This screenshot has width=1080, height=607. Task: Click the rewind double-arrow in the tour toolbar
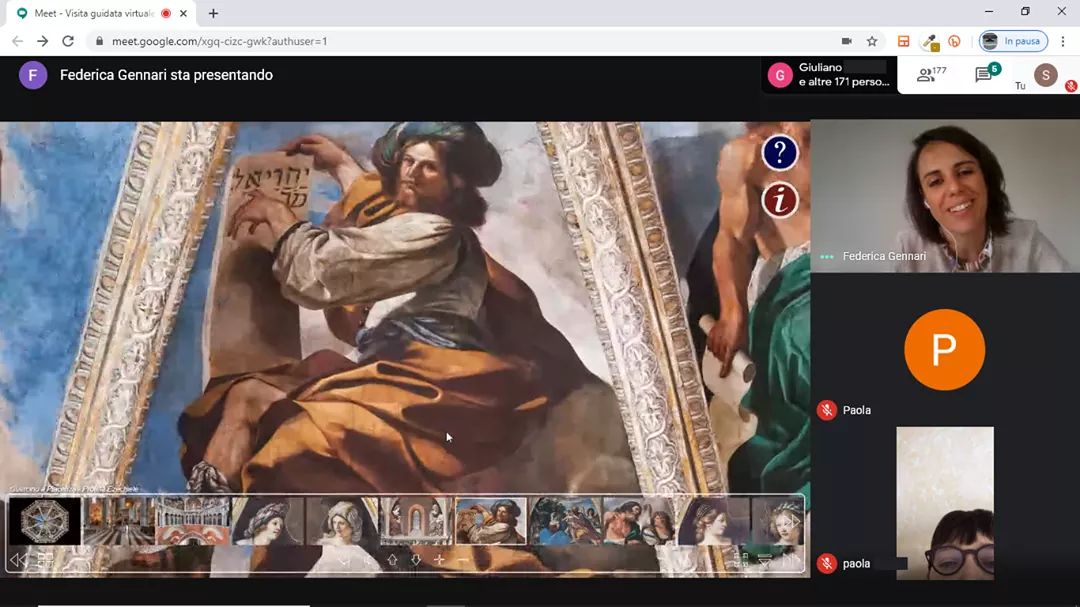pos(19,560)
